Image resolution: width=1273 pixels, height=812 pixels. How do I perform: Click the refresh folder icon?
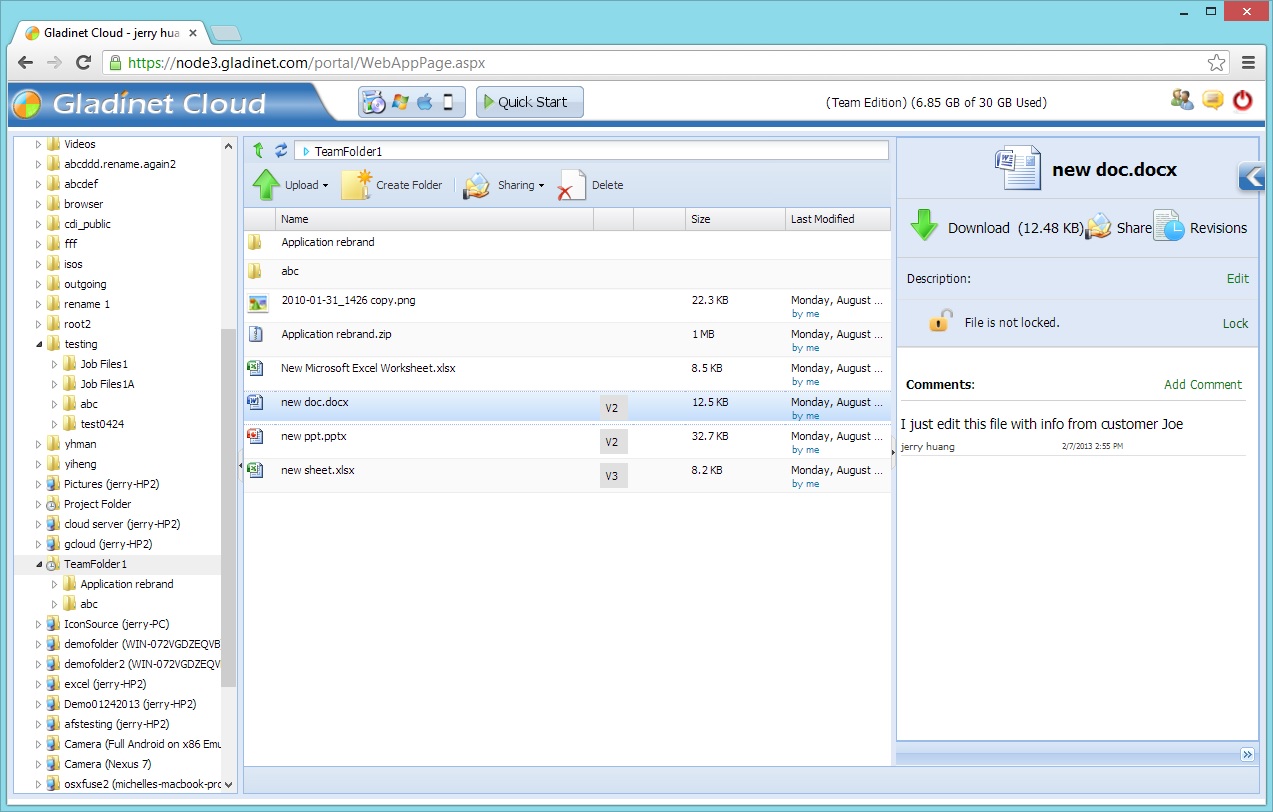[281, 150]
